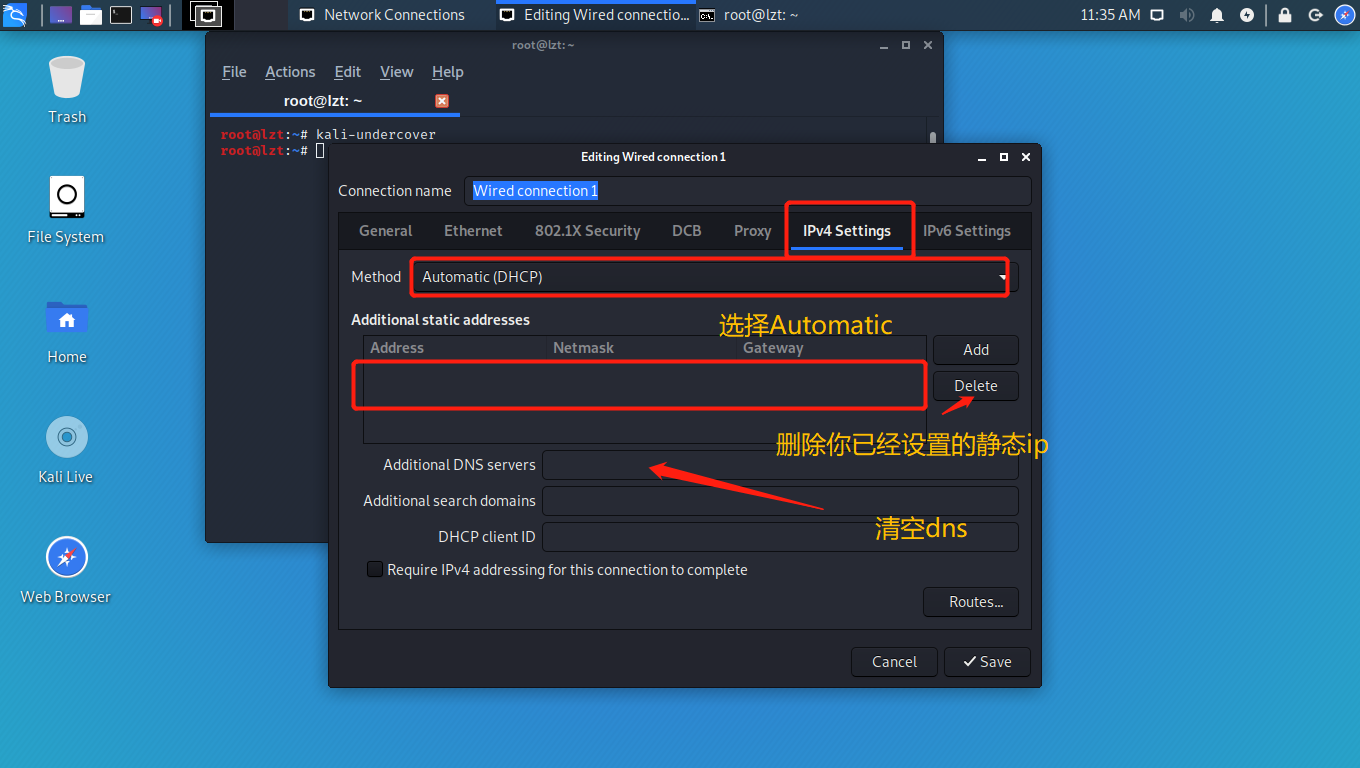The height and width of the screenshot is (768, 1360).
Task: Switch to the 802.1X Security tab
Action: click(x=587, y=231)
